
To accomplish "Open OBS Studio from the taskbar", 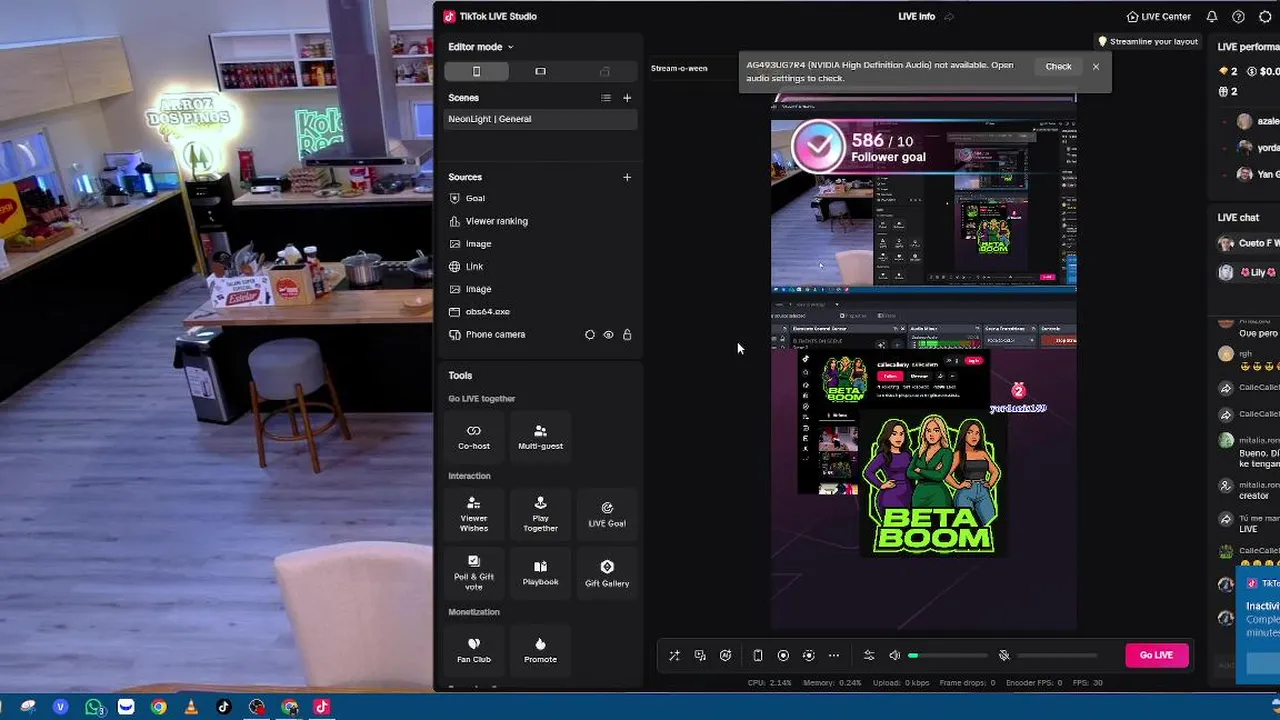I will coord(256,707).
